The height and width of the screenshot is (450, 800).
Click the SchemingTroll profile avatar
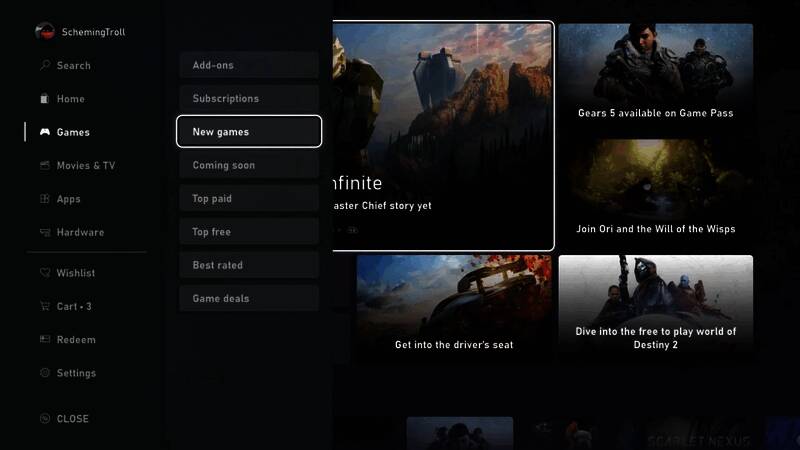pos(44,32)
